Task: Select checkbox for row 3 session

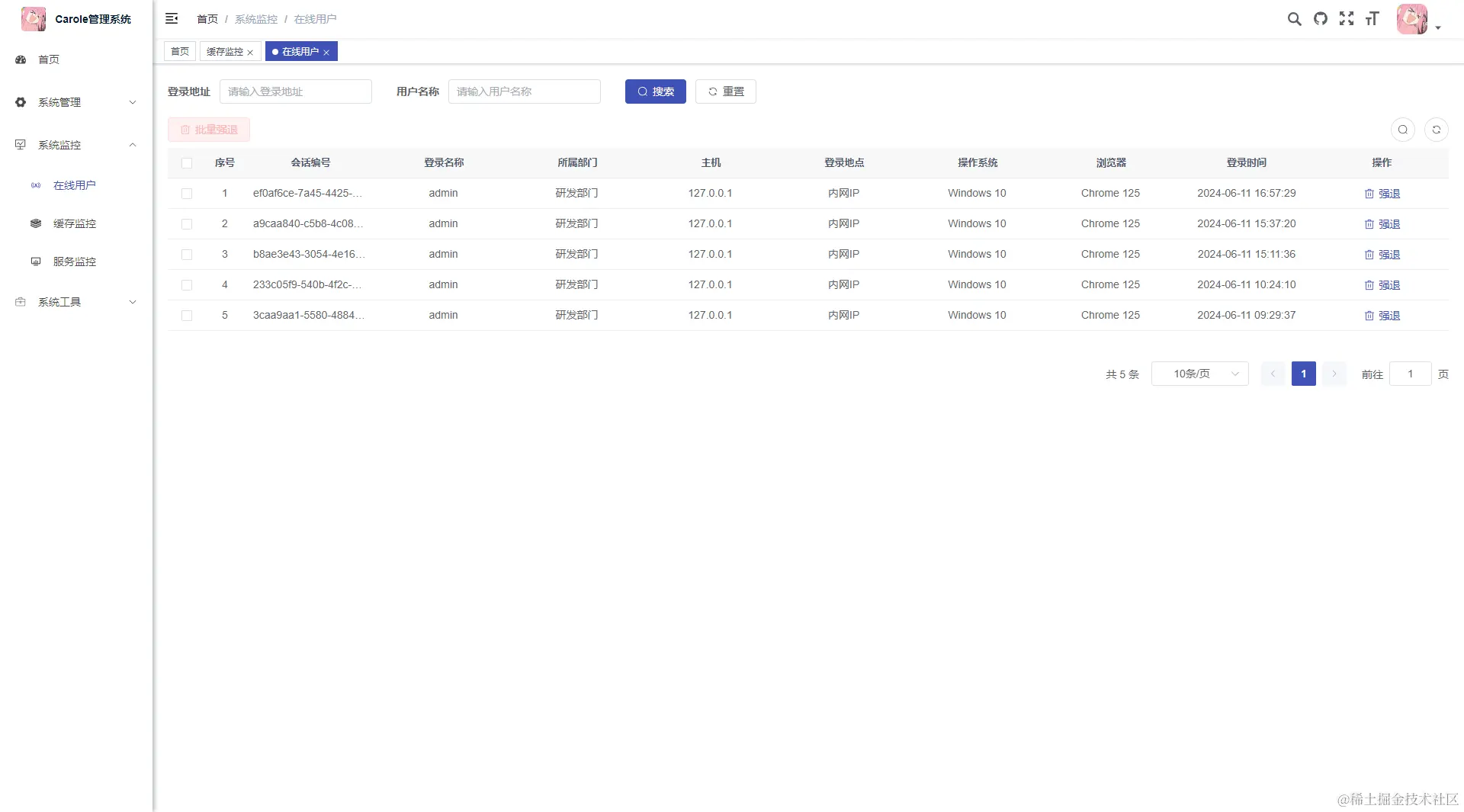Action: [x=187, y=255]
